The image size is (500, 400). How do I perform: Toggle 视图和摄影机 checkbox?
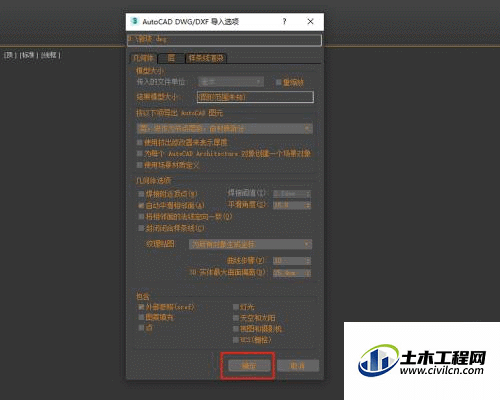[236, 329]
